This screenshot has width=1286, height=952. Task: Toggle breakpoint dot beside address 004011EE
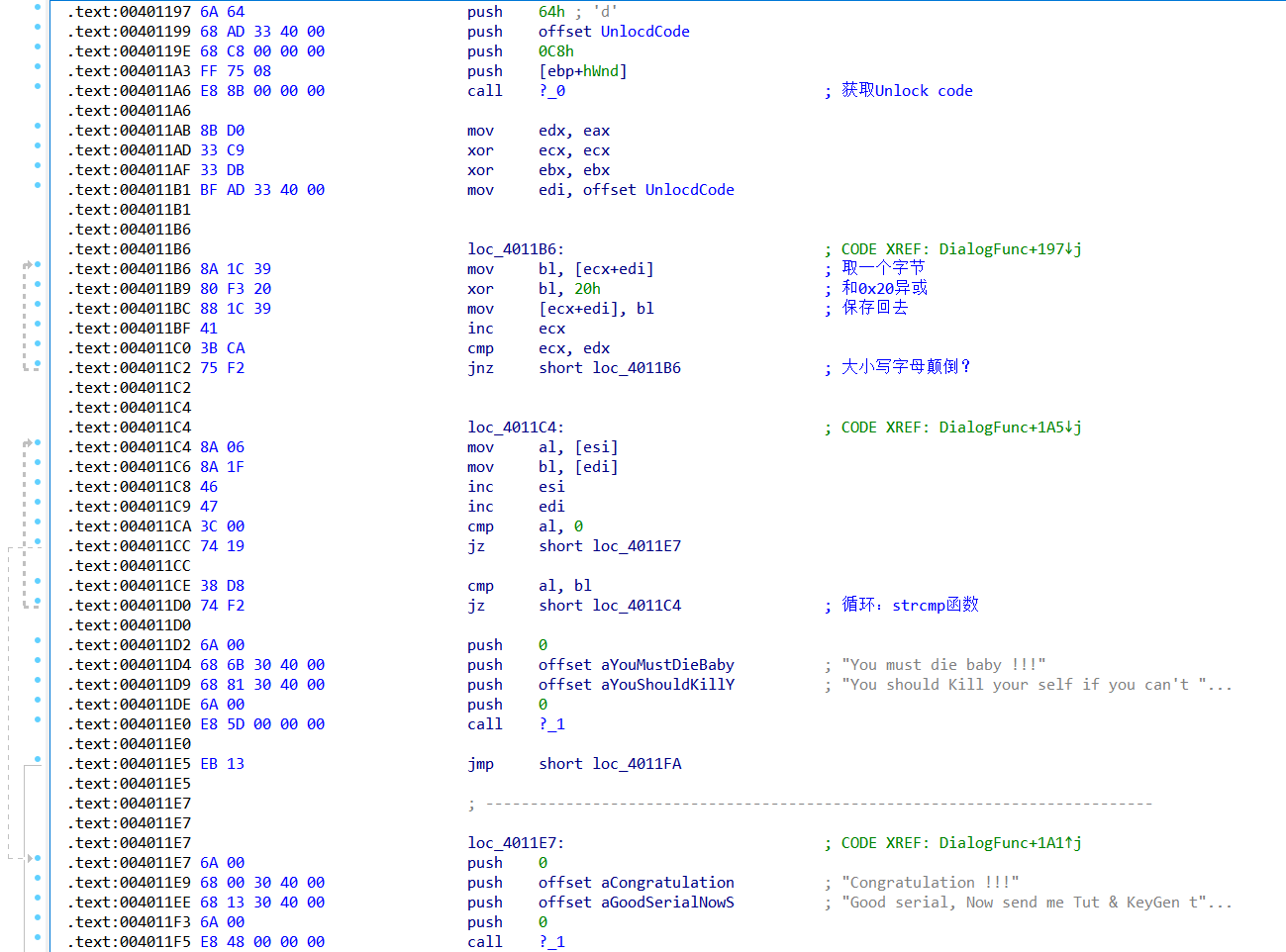pos(38,899)
